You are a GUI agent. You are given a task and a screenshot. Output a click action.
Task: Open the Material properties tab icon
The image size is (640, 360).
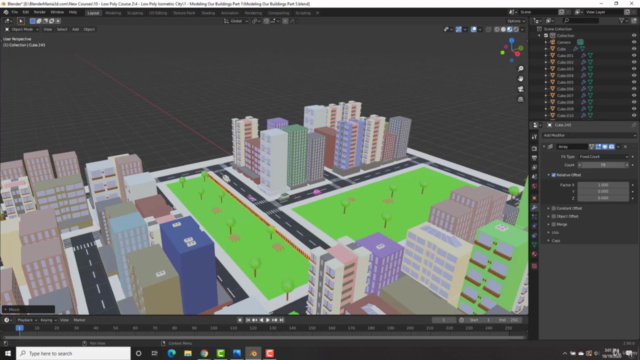pos(534,254)
